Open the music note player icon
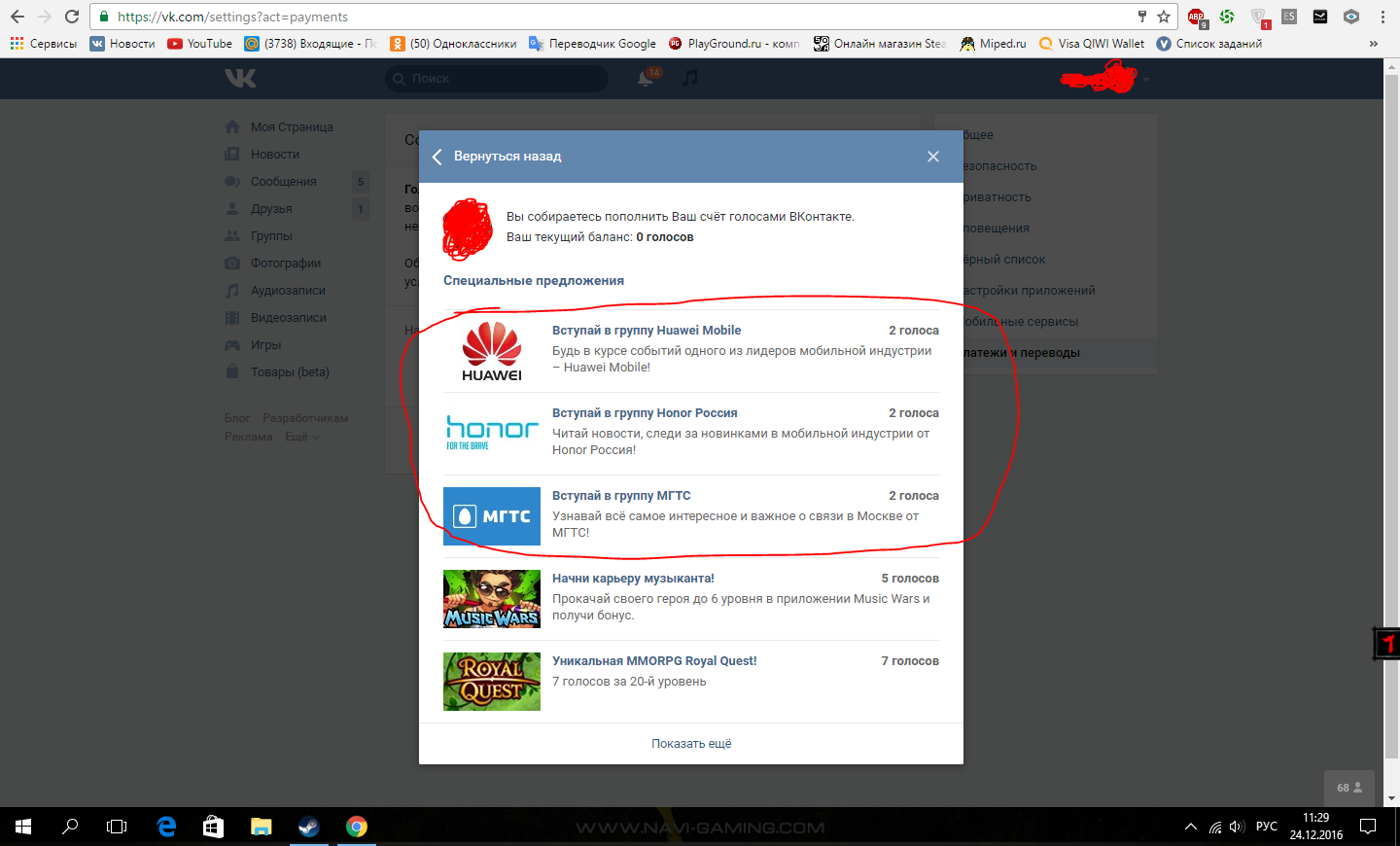This screenshot has height=846, width=1400. pyautogui.click(x=690, y=78)
